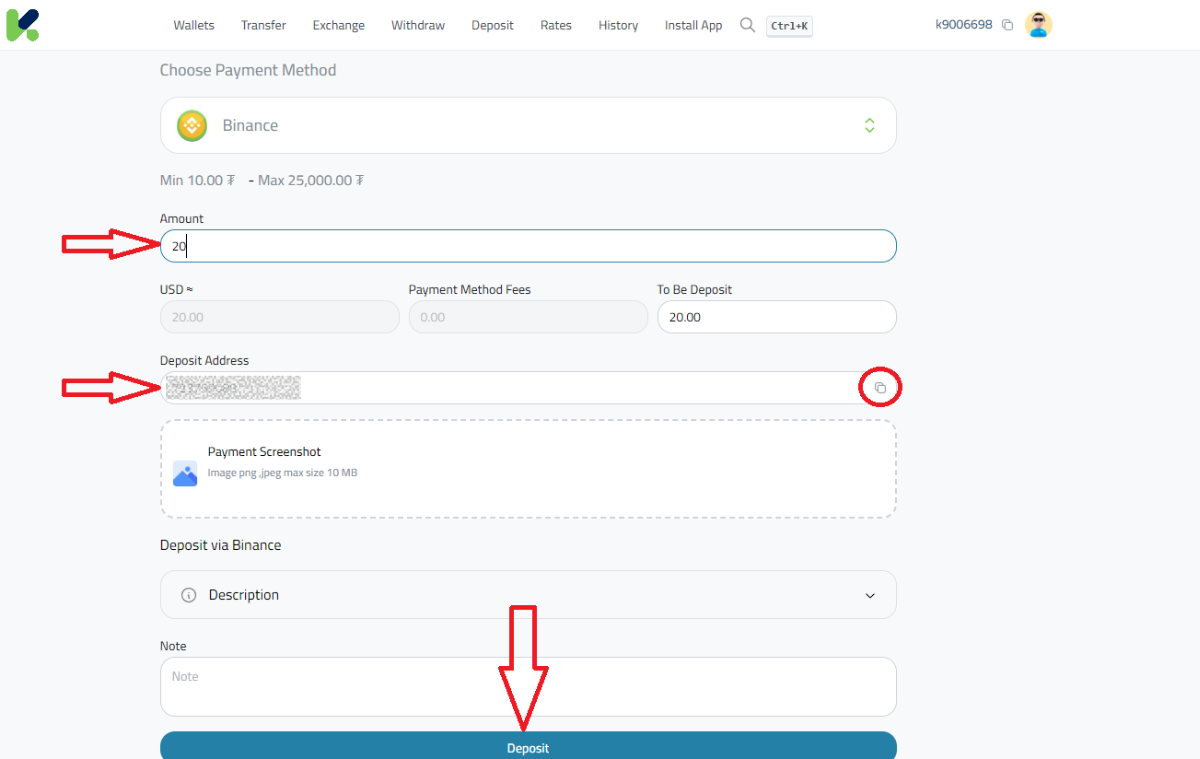Viewport: 1200px width, 759px height.
Task: Open the Transfer page
Action: (x=263, y=25)
